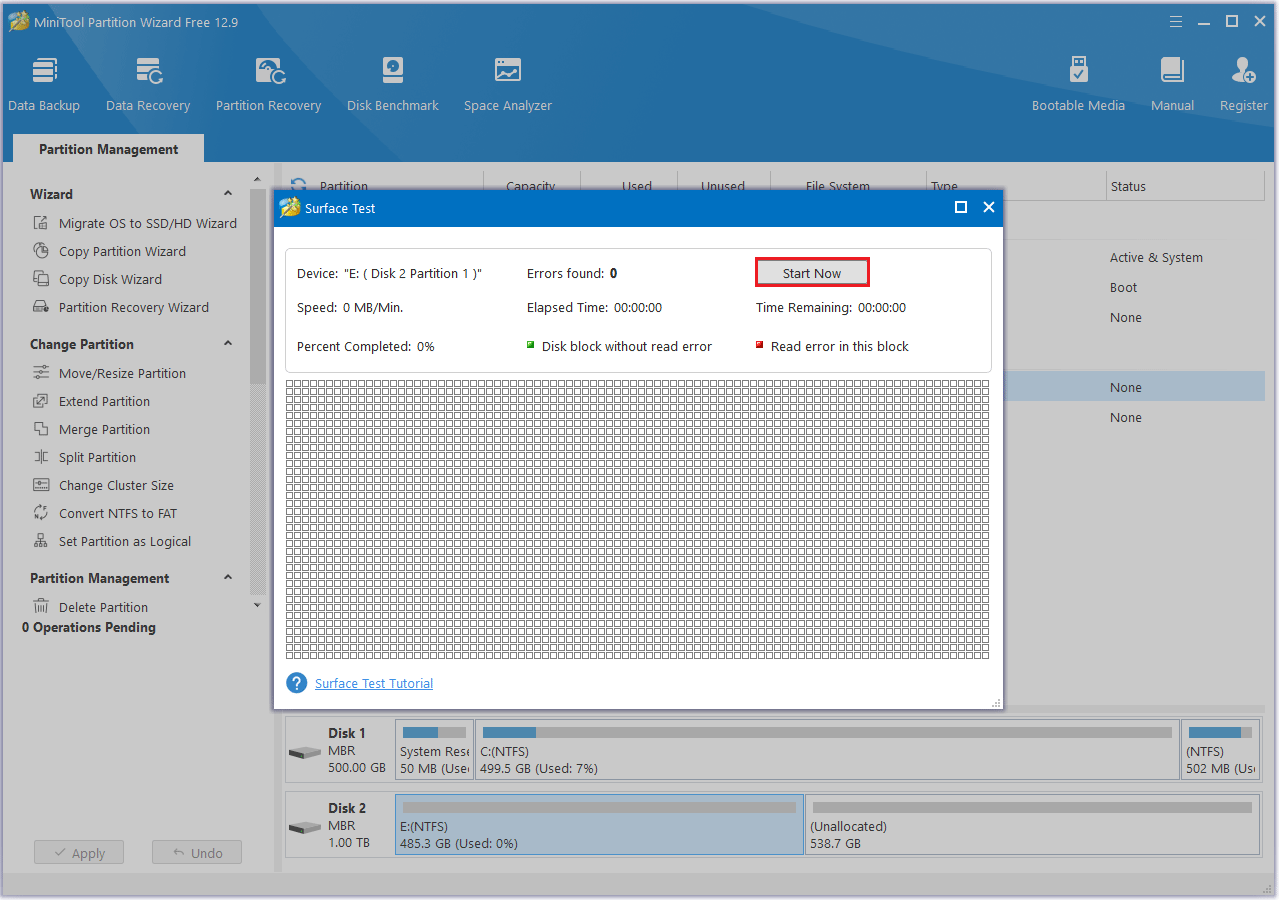Image resolution: width=1280 pixels, height=900 pixels.
Task: Click the File System column header
Action: (838, 186)
